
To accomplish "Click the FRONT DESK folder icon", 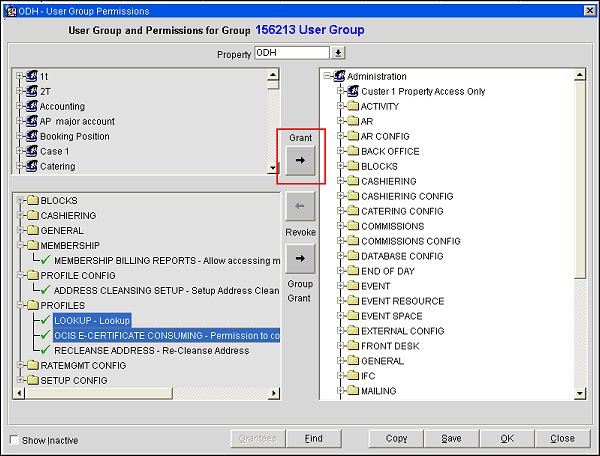I will click(352, 346).
